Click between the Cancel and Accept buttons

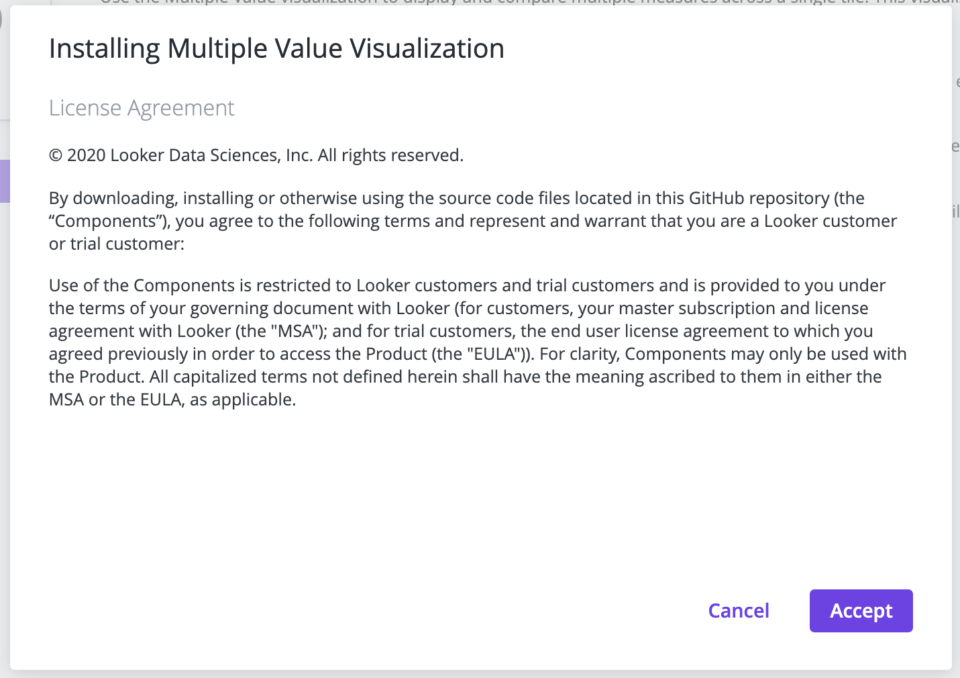[x=789, y=610]
